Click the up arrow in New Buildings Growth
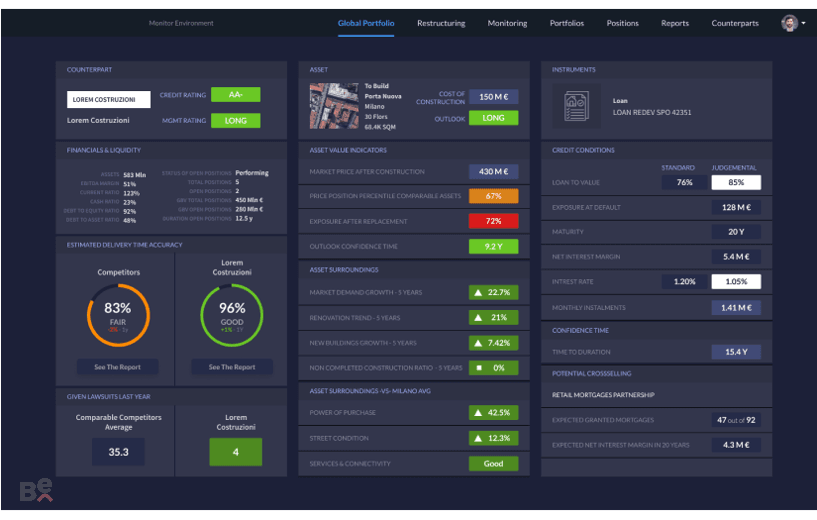This screenshot has height=520, width=817. pyautogui.click(x=478, y=343)
